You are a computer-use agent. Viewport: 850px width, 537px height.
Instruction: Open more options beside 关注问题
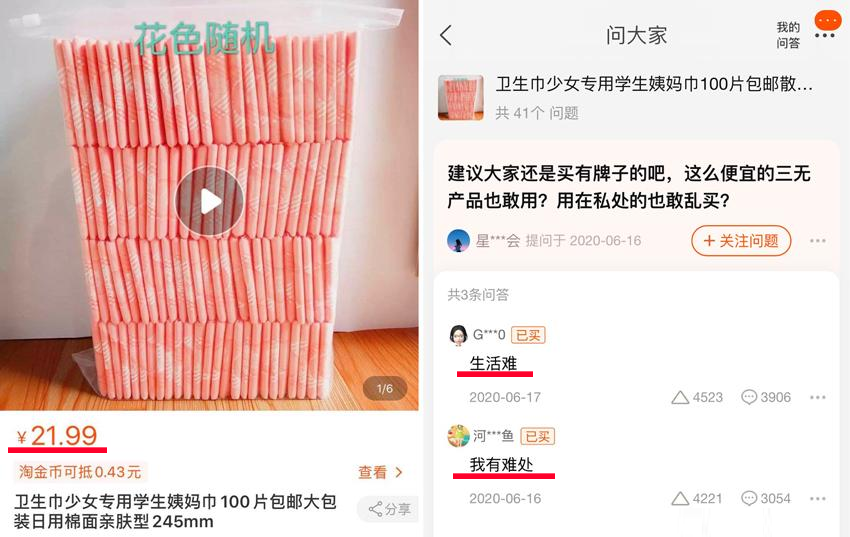[817, 241]
